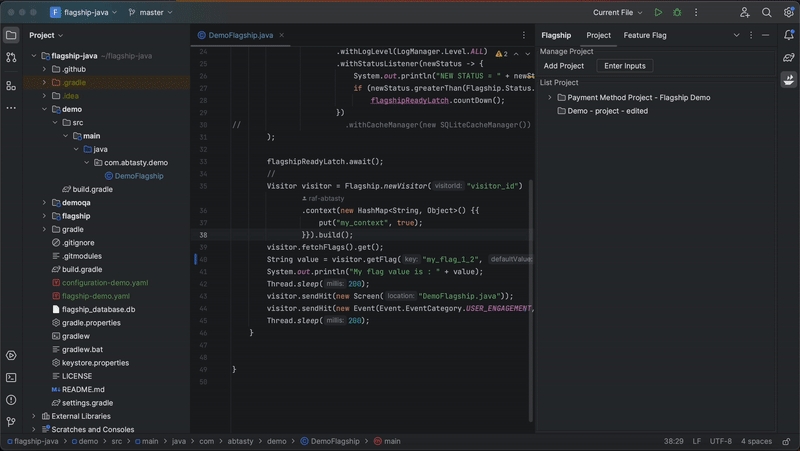The image size is (800, 451).
Task: Click the Enter Inputs button
Action: 625,66
